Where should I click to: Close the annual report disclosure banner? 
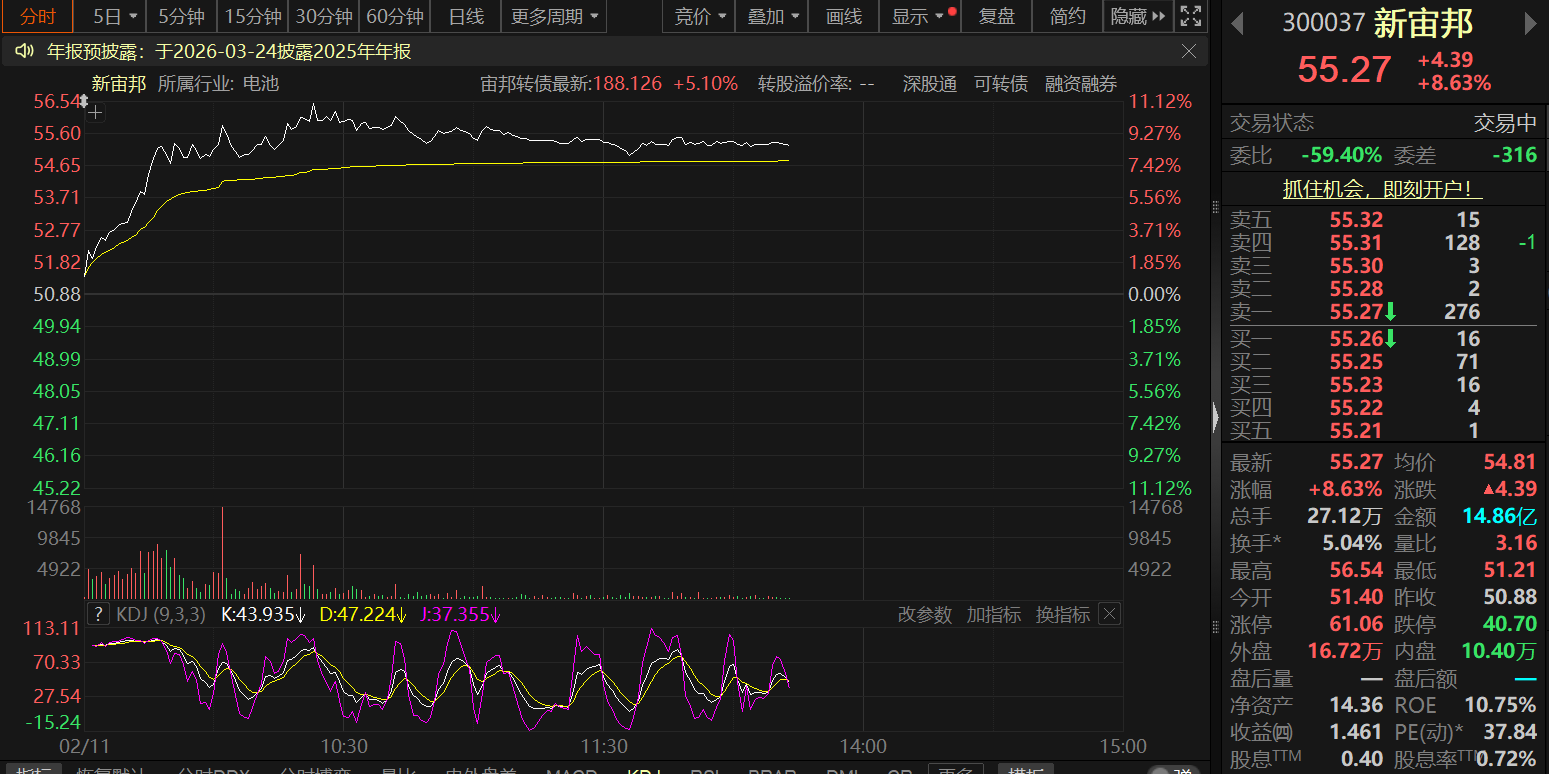pyautogui.click(x=1189, y=51)
